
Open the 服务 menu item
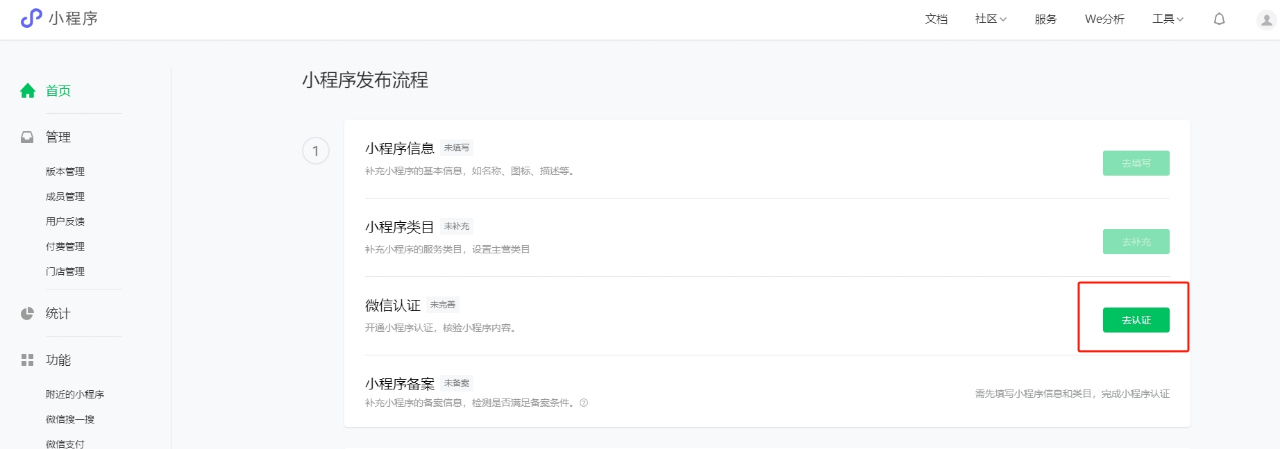tap(1045, 19)
